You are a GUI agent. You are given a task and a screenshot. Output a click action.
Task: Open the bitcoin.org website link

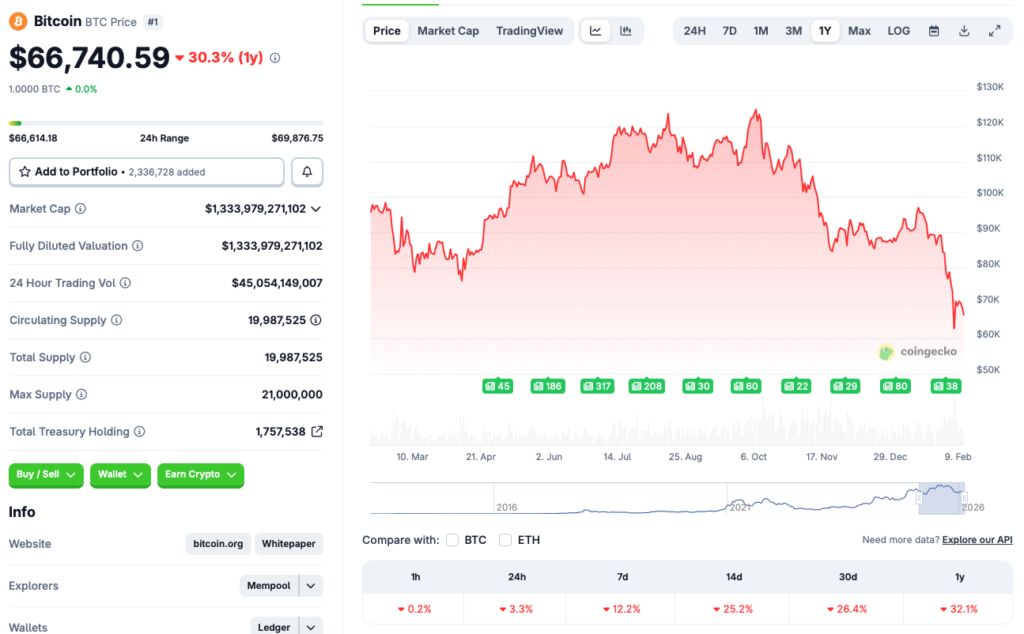(x=218, y=544)
